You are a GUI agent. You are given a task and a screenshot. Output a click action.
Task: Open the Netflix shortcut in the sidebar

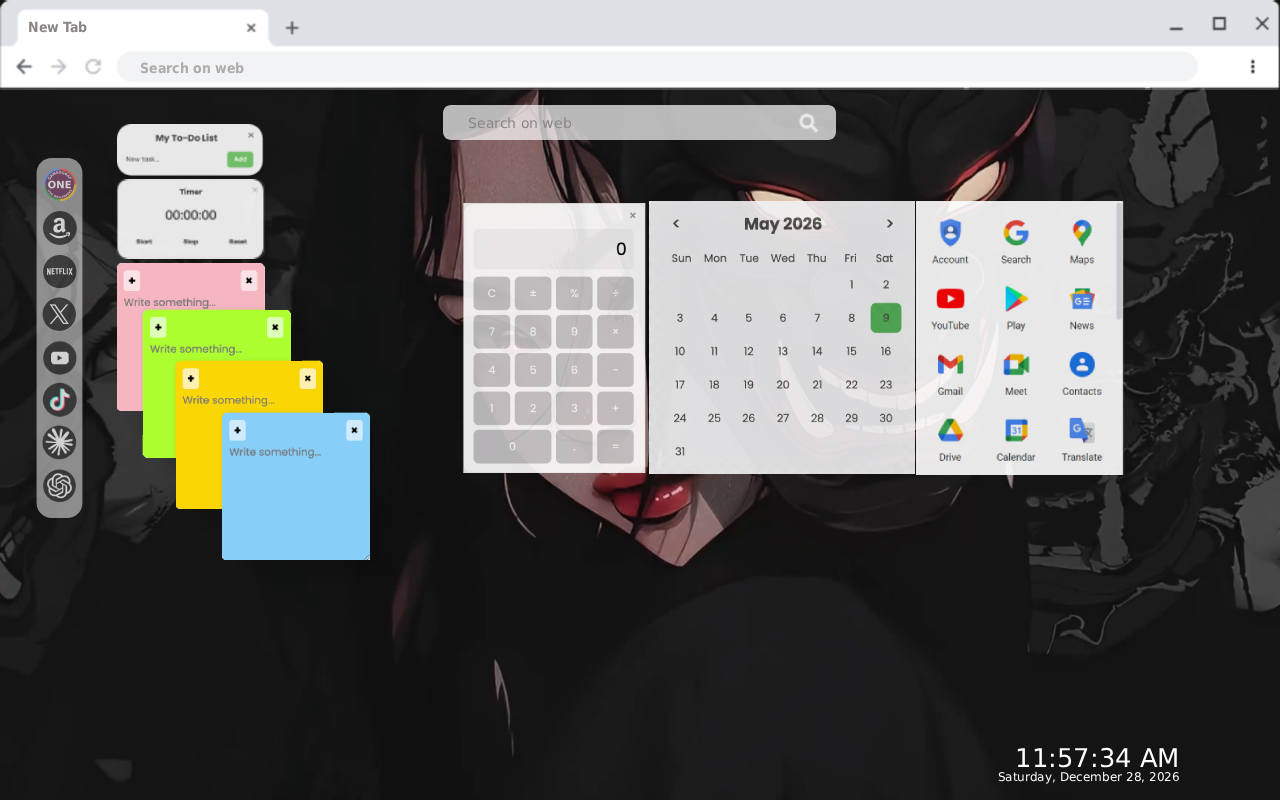tap(60, 271)
